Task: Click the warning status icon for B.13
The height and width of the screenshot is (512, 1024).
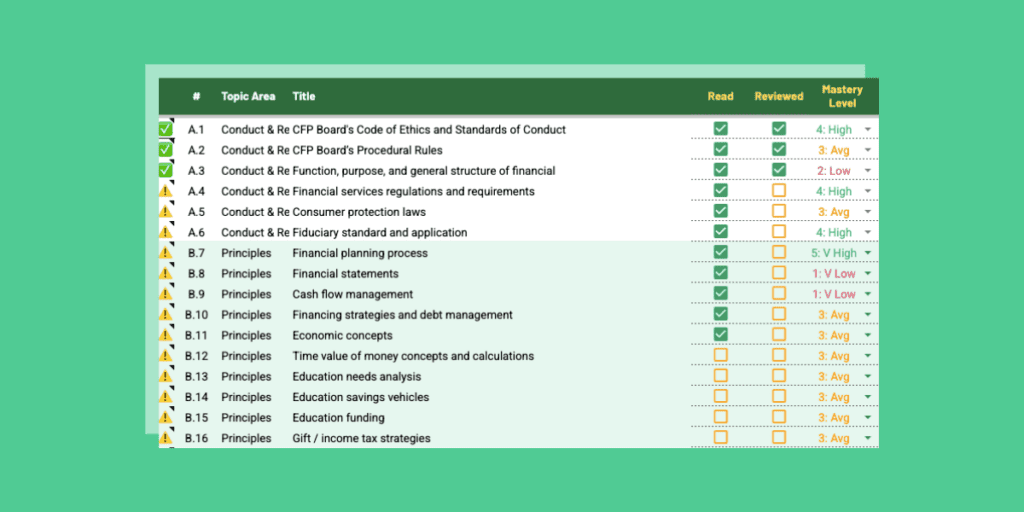Action: point(165,376)
